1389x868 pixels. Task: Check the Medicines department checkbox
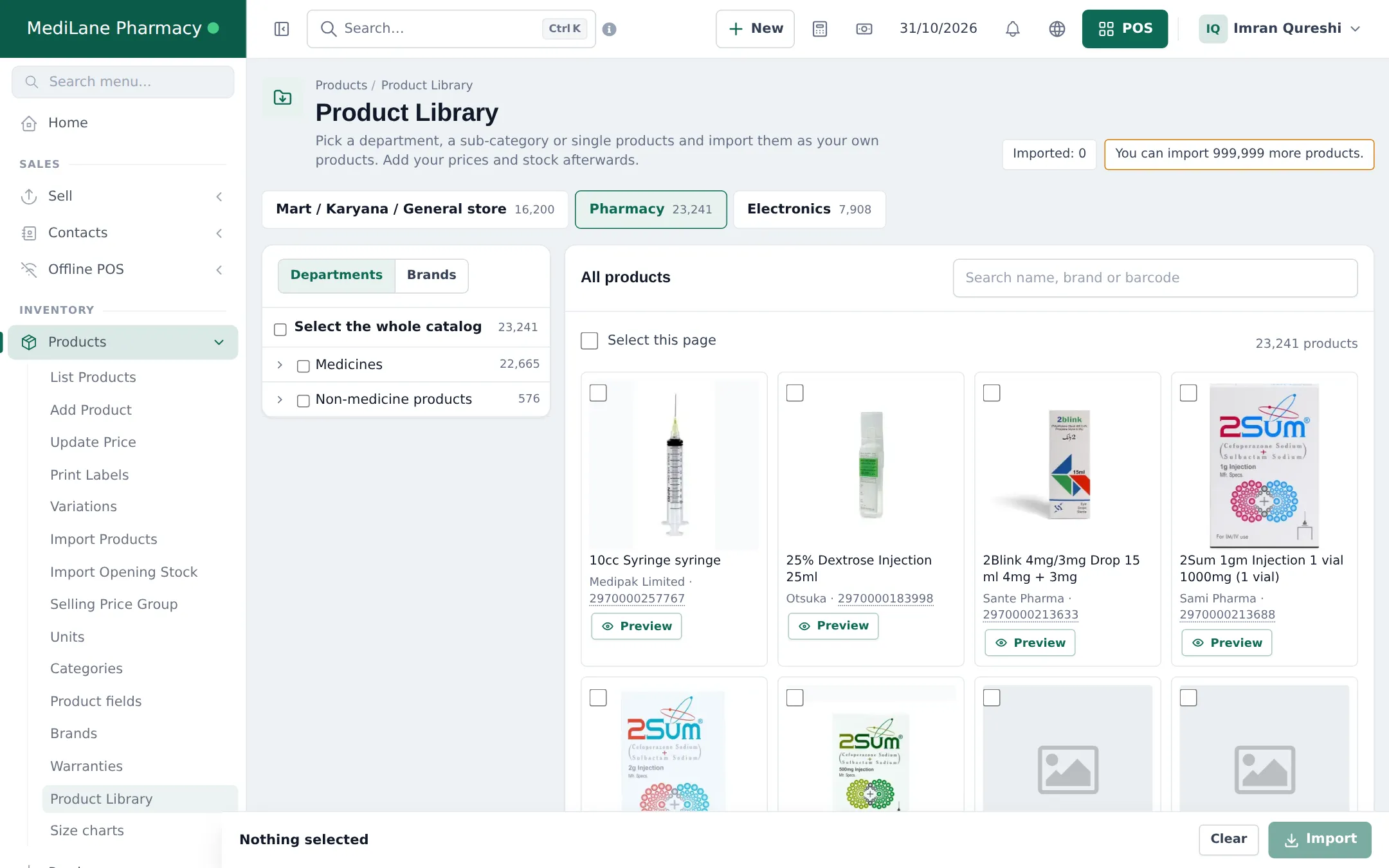coord(304,366)
